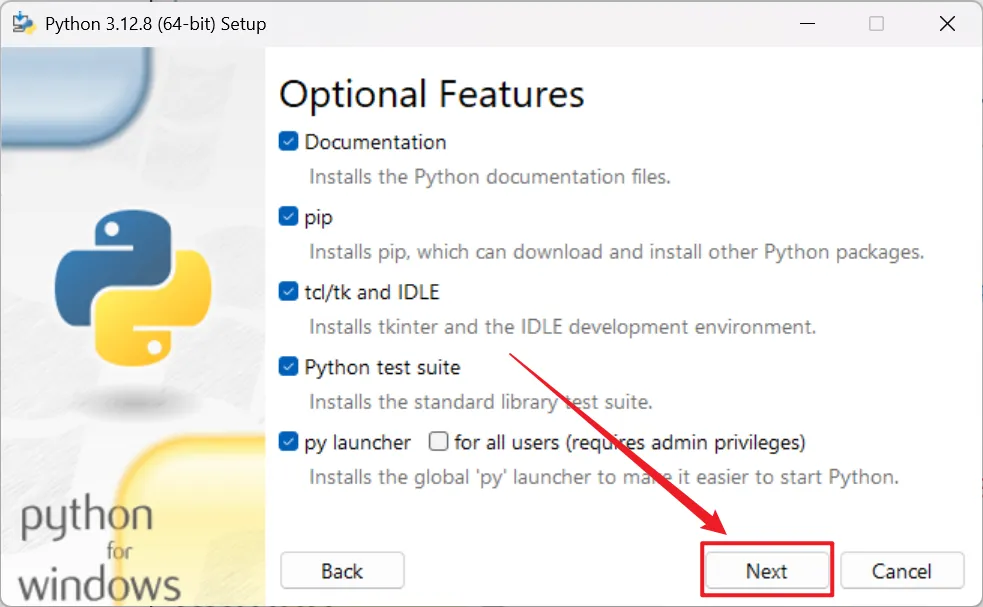The height and width of the screenshot is (607, 983).
Task: Toggle the py launcher checkbox
Action: (x=289, y=442)
